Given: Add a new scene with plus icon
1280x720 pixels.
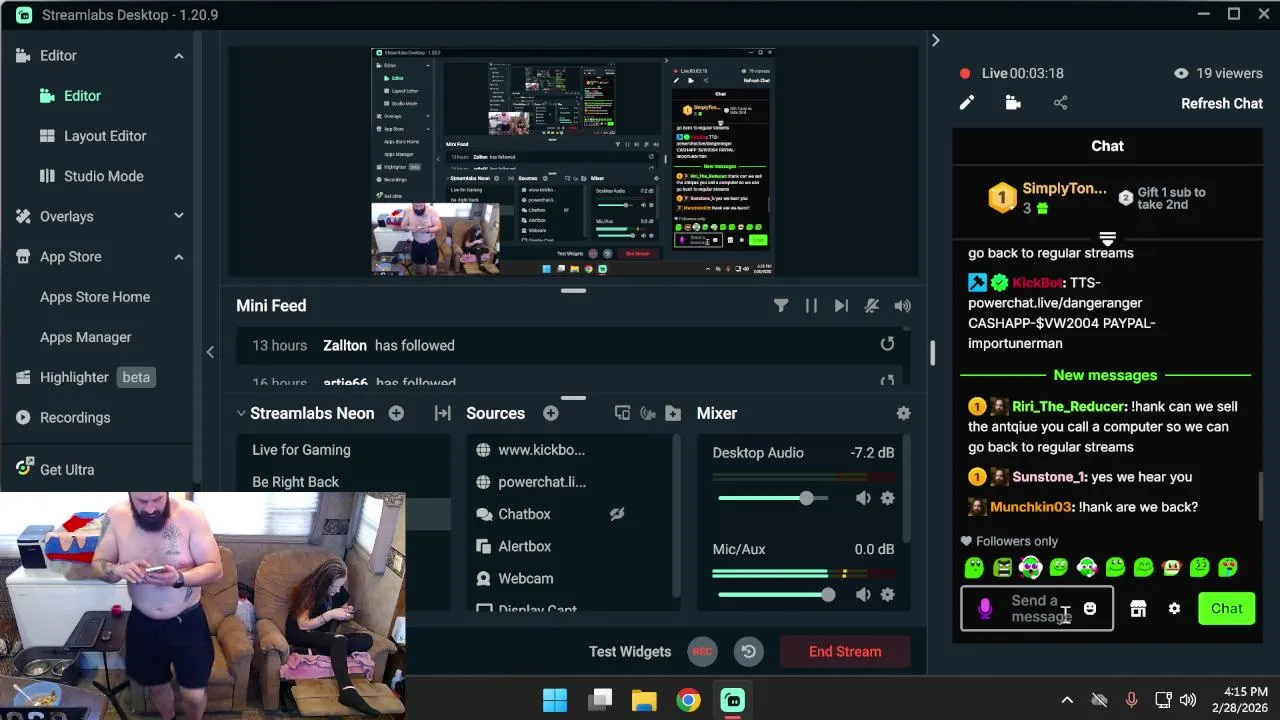Looking at the screenshot, I should pyautogui.click(x=396, y=413).
